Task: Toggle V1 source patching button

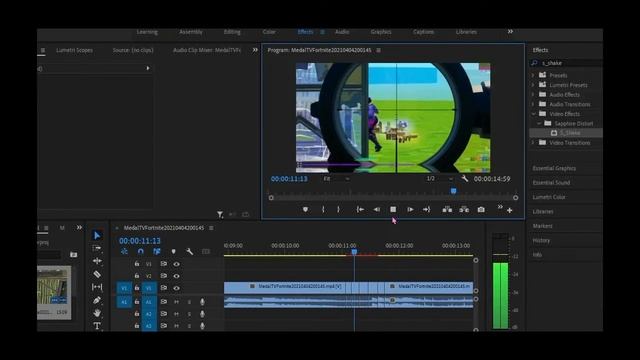Action: coord(124,288)
